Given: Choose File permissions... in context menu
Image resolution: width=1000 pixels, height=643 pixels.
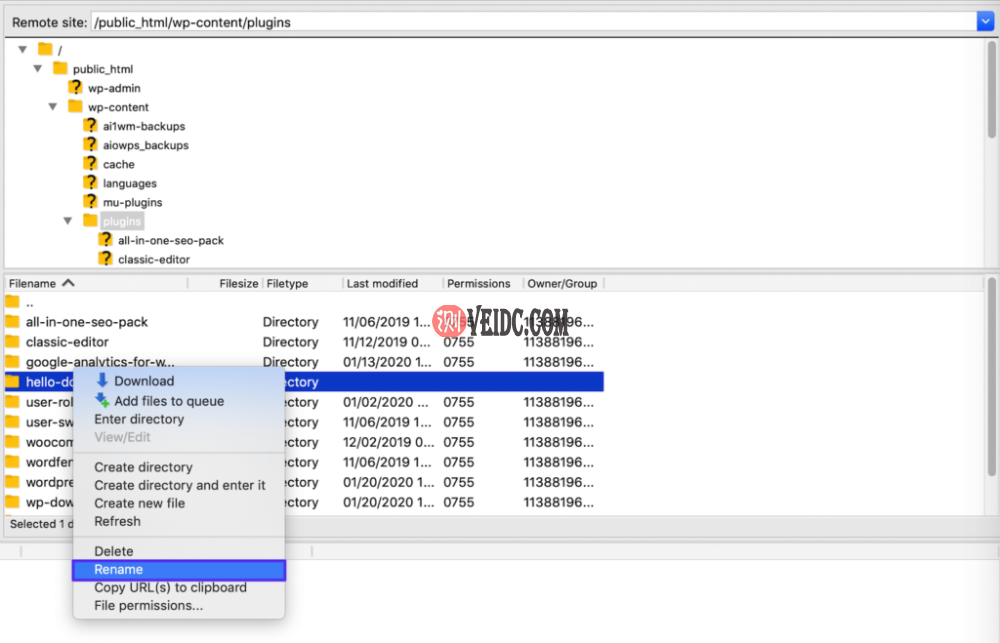Looking at the screenshot, I should point(148,606).
